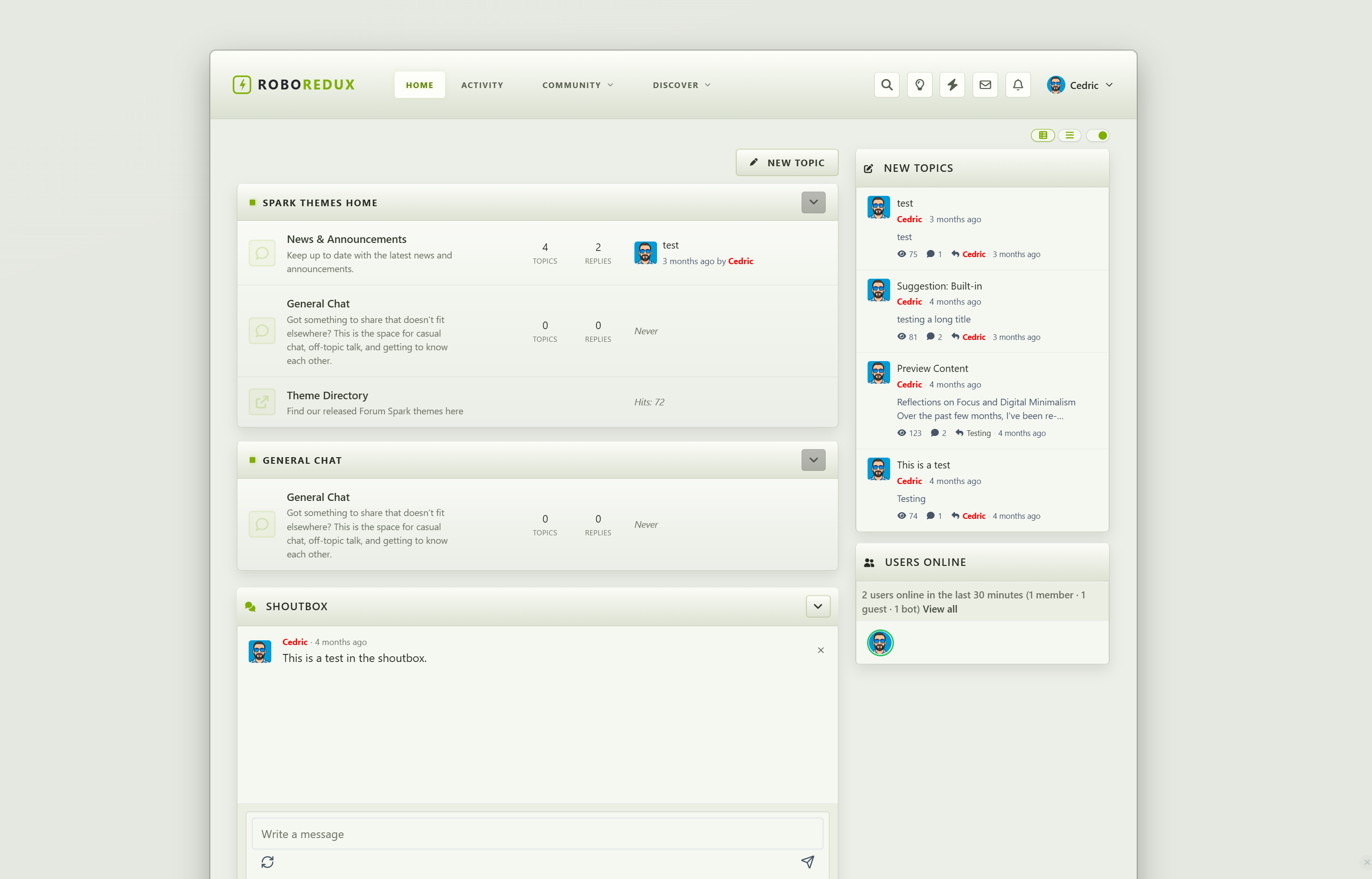Switch to the list view toggle
The width and height of the screenshot is (1372, 879).
pyautogui.click(x=1070, y=135)
